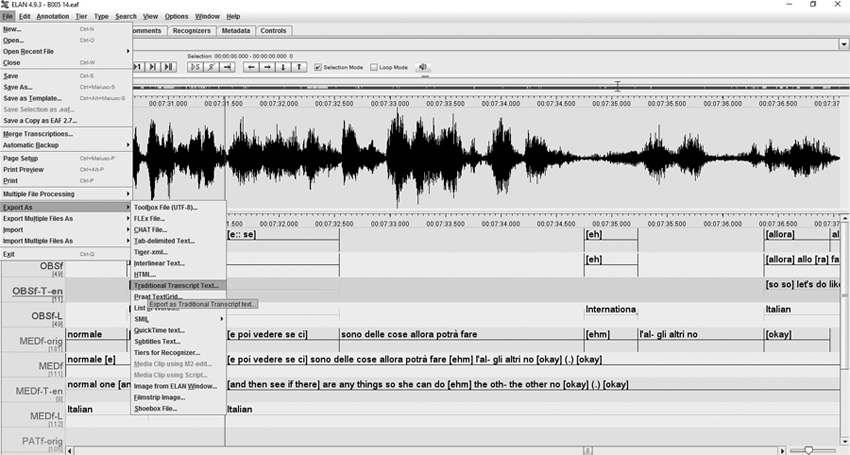Open the dropdown arrow at top right panel
The image size is (850, 455).
(x=844, y=44)
